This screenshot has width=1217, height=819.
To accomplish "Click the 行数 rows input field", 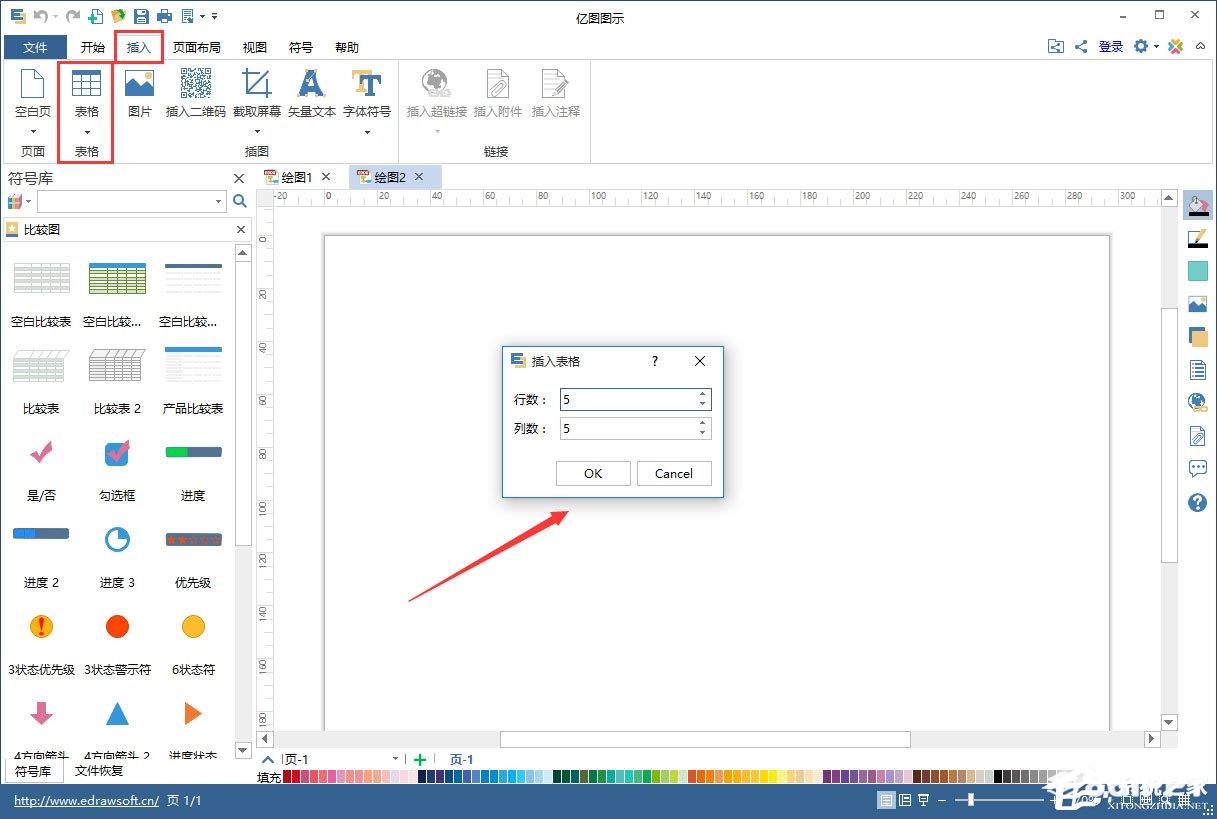I will [635, 399].
